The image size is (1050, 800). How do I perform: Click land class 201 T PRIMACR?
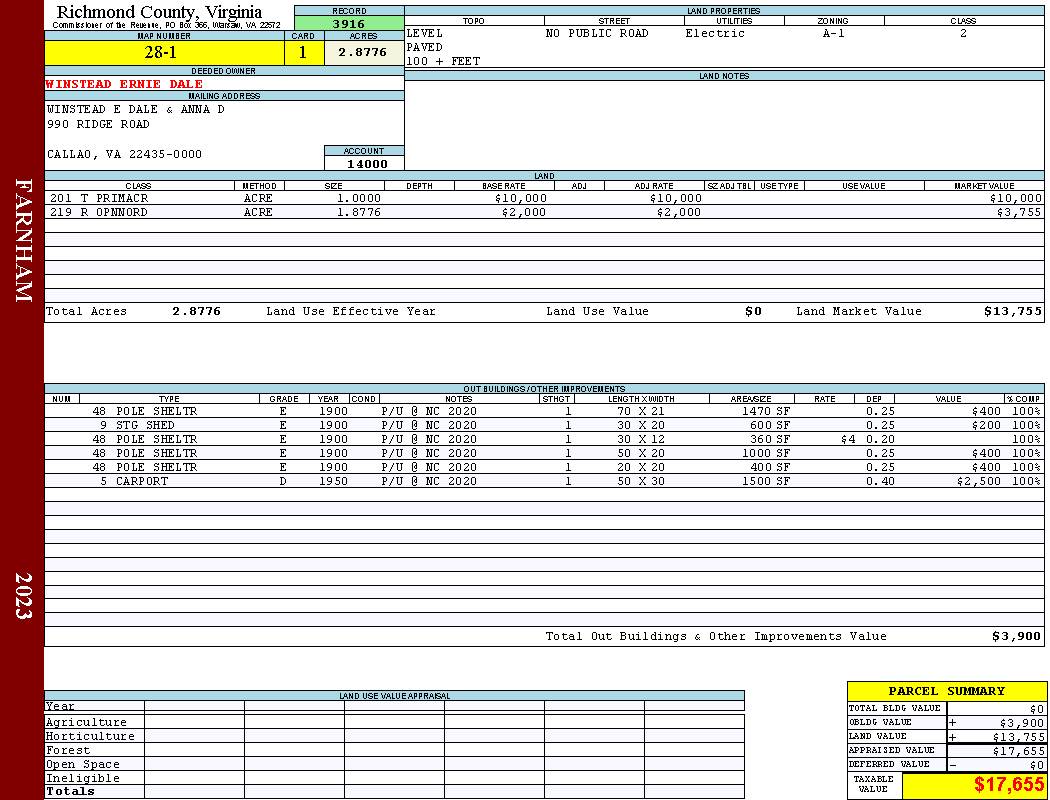[x=99, y=199]
